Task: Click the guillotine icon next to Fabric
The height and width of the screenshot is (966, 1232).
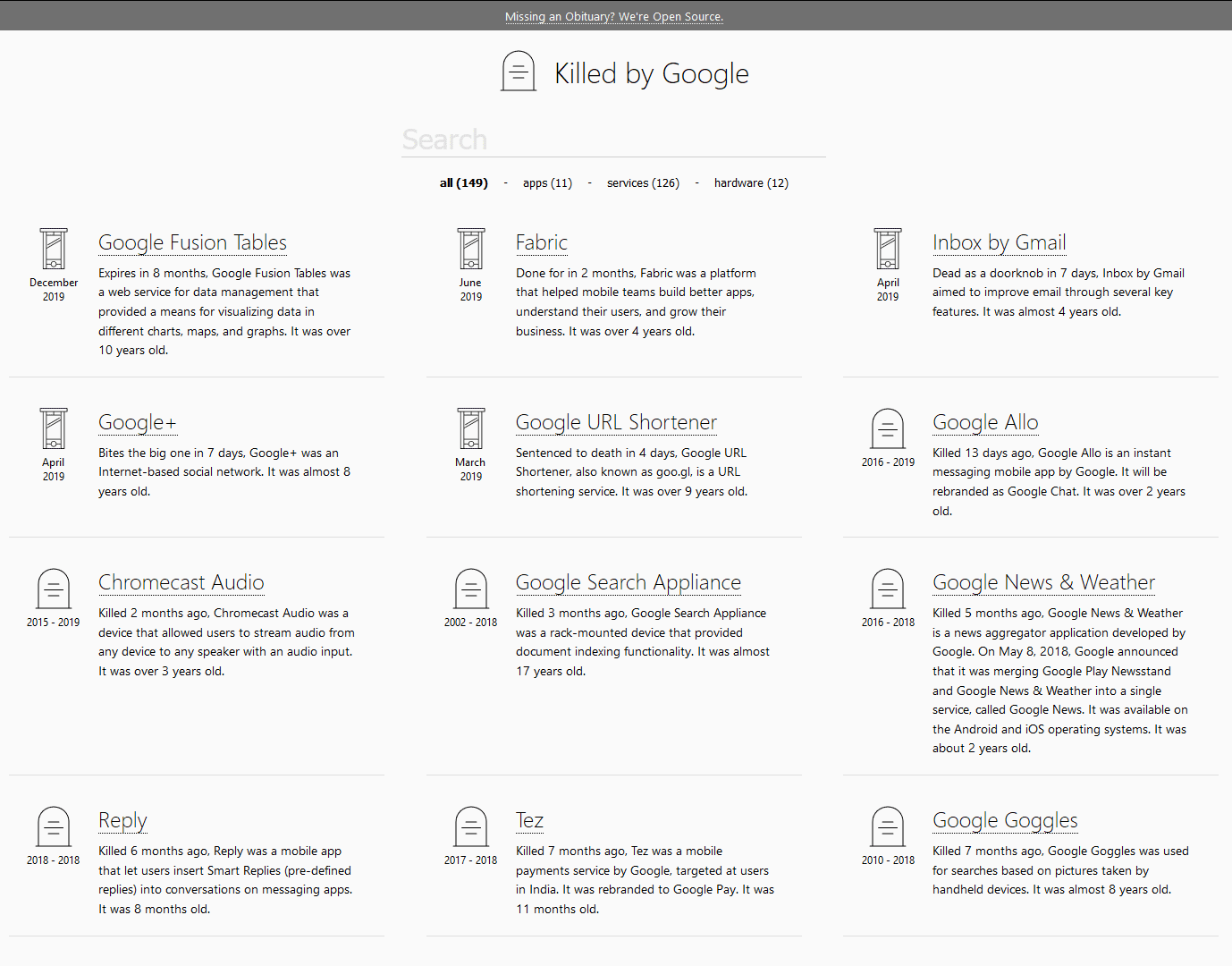Action: click(x=471, y=249)
